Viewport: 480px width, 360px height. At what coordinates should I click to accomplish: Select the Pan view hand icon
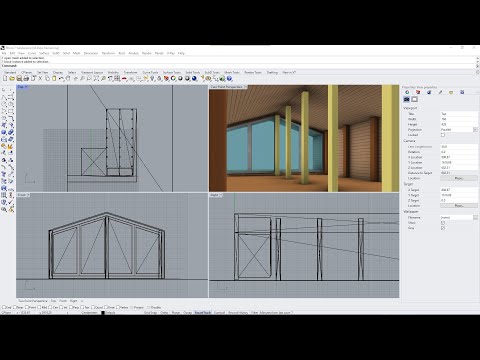68,79
